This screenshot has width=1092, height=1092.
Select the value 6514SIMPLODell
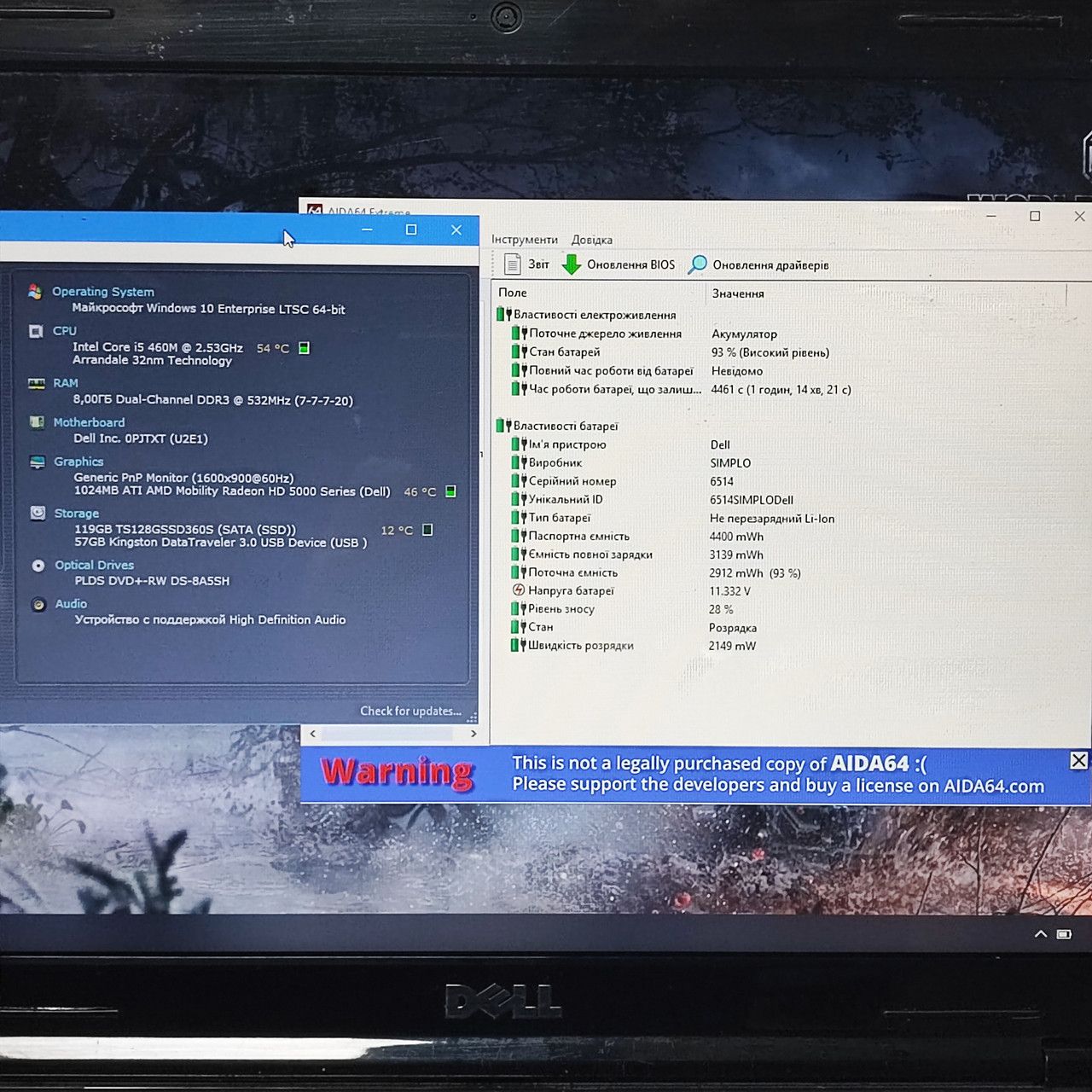(x=752, y=500)
